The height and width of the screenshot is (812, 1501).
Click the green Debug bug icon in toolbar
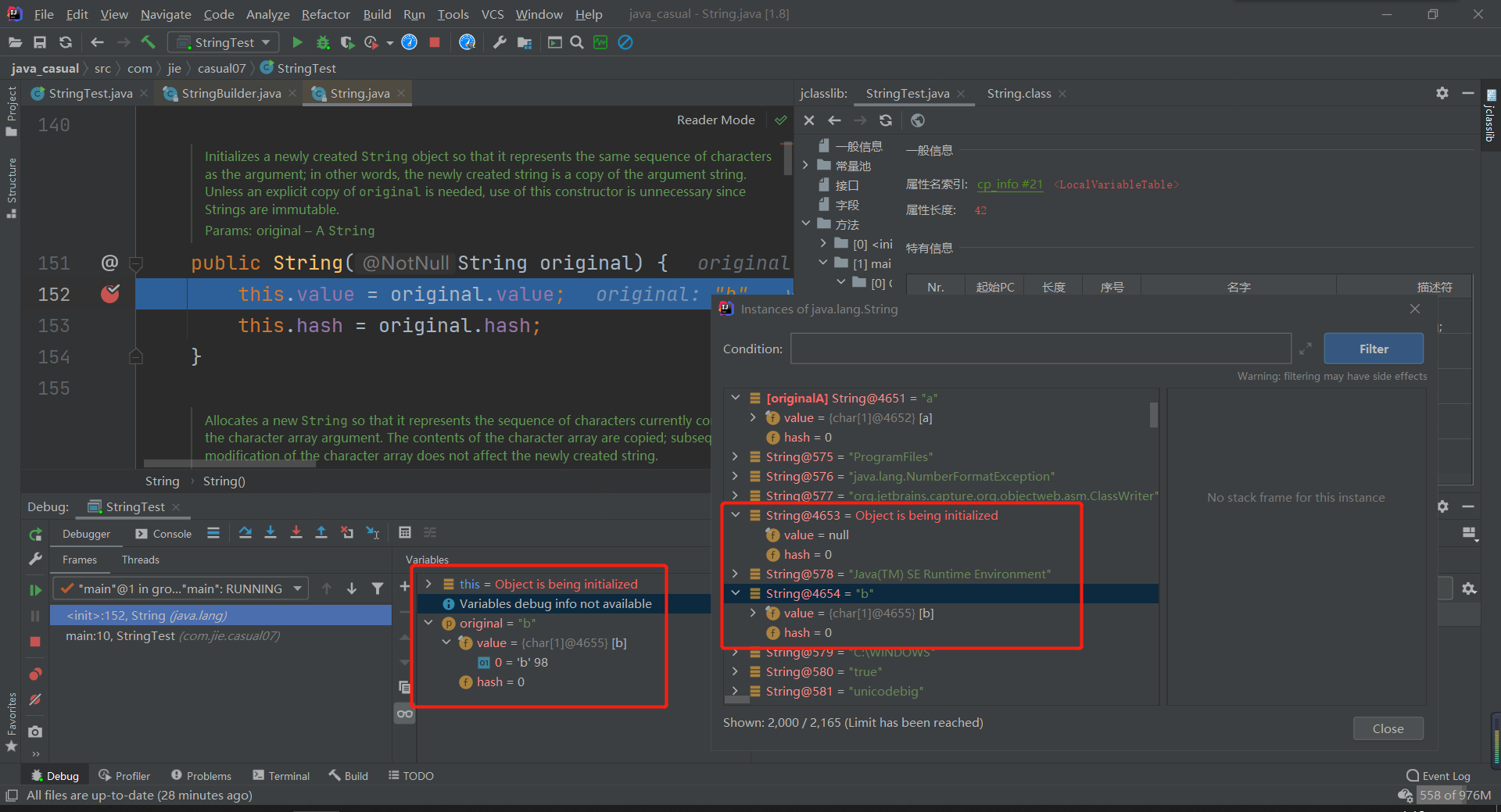click(x=323, y=42)
